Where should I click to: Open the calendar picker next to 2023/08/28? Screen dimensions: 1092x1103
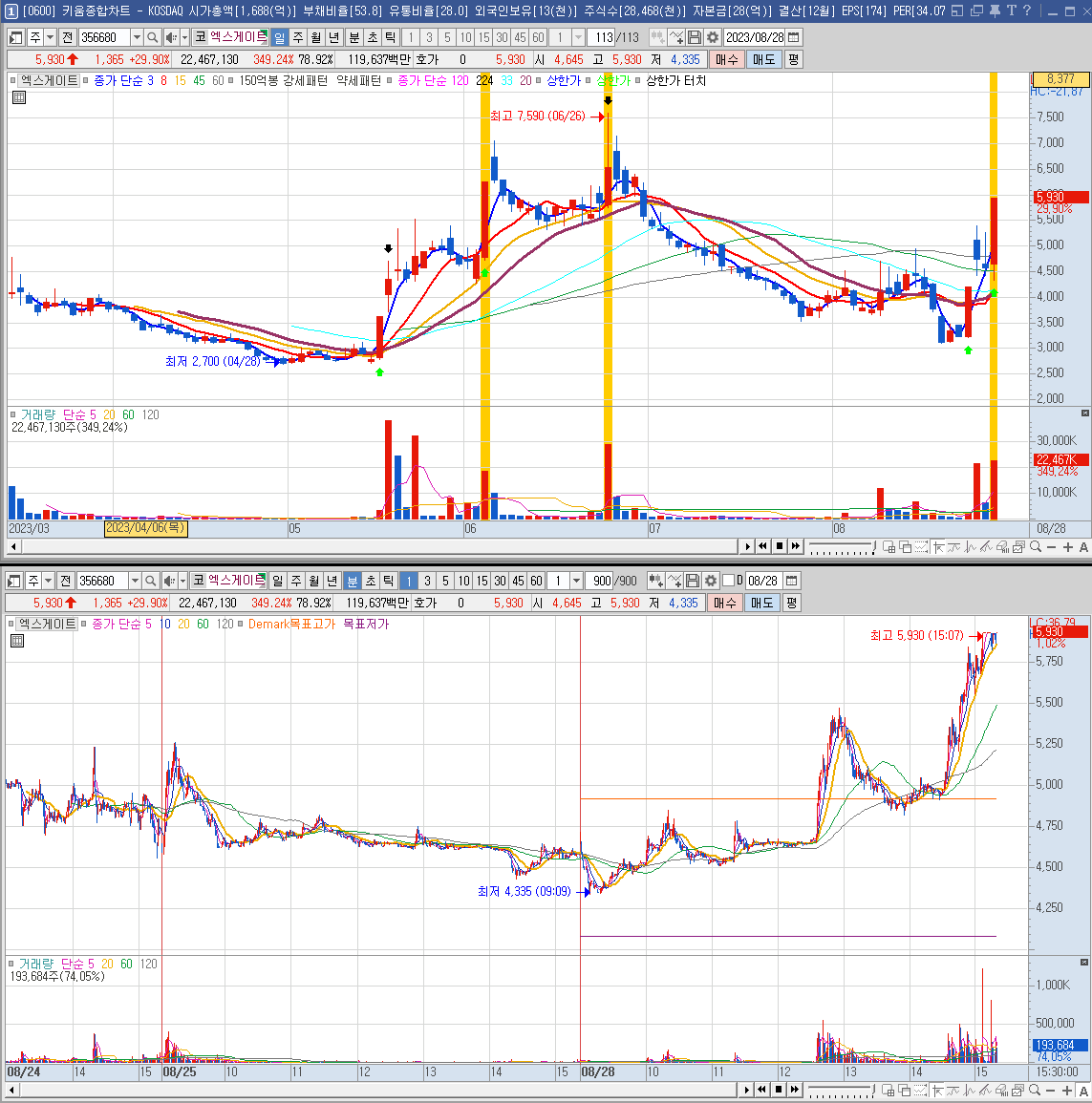[x=794, y=37]
